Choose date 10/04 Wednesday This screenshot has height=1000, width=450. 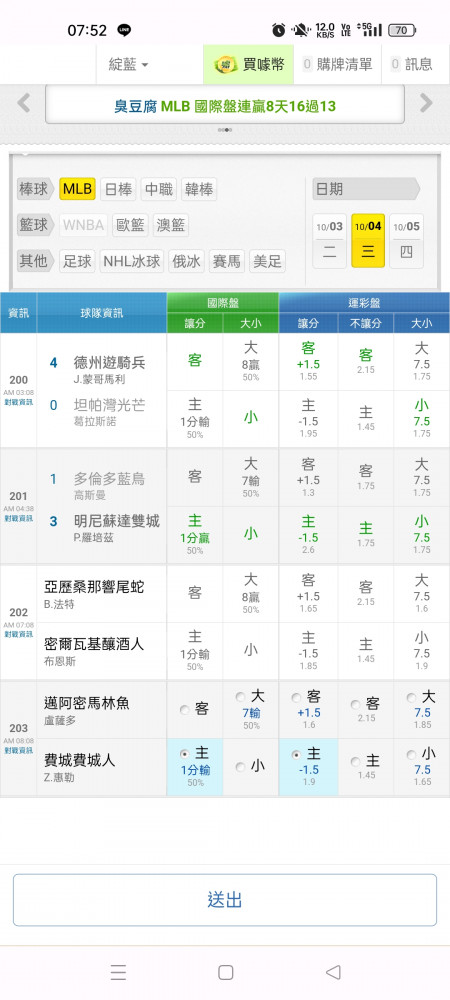click(x=368, y=240)
